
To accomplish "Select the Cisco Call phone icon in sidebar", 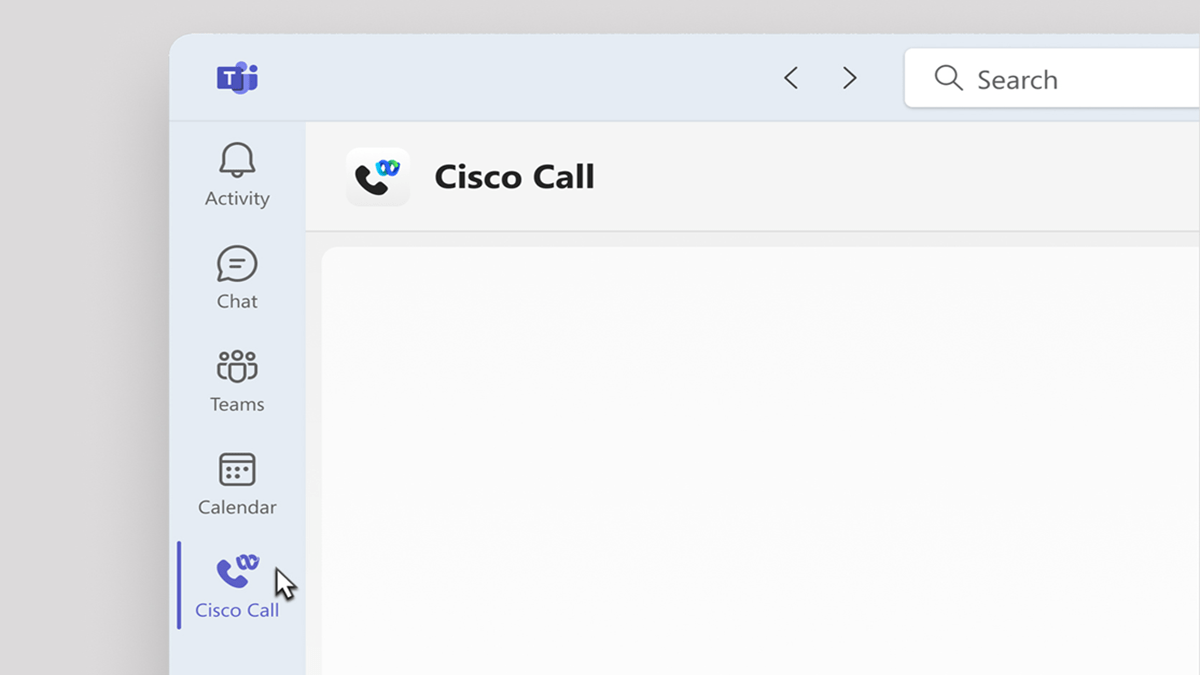I will click(x=236, y=570).
